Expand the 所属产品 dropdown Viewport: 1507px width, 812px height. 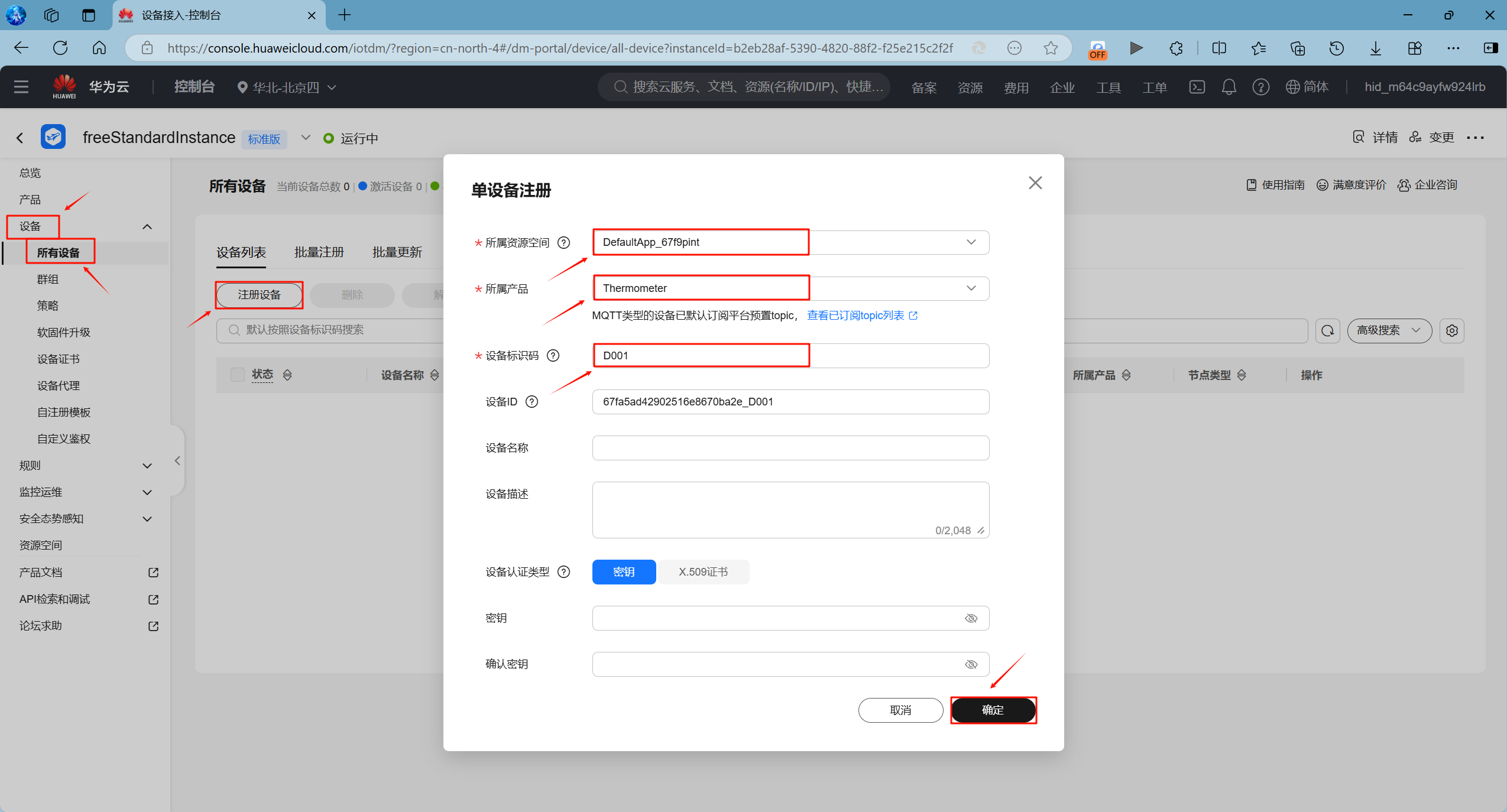(970, 288)
